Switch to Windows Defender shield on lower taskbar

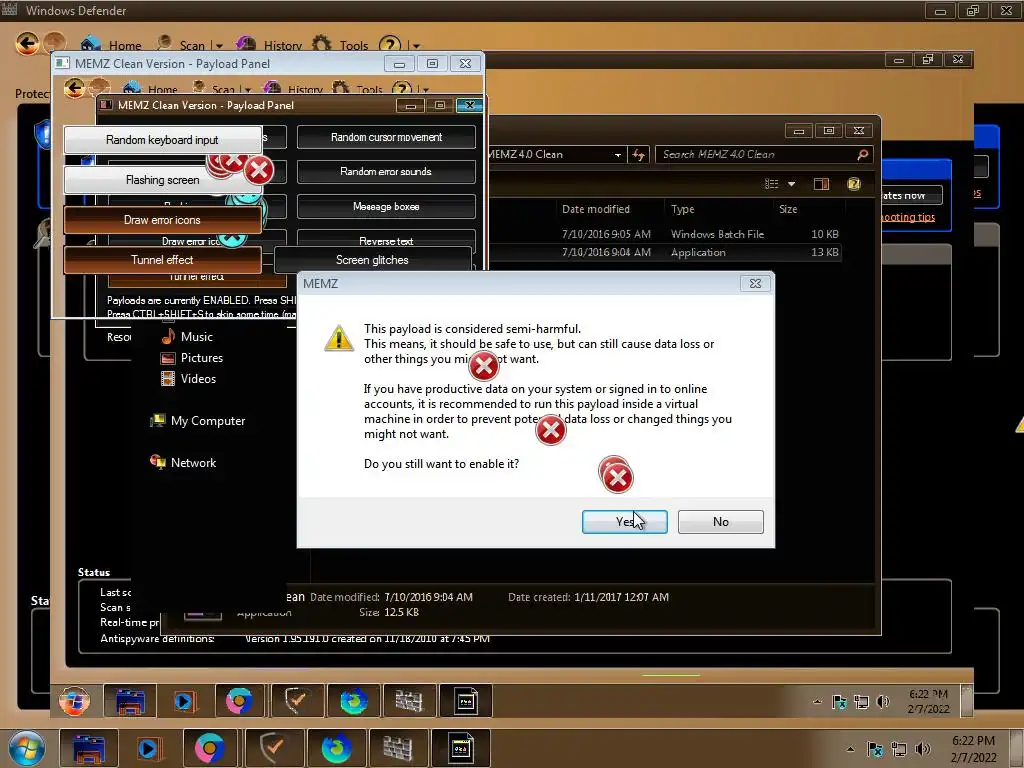coord(274,748)
